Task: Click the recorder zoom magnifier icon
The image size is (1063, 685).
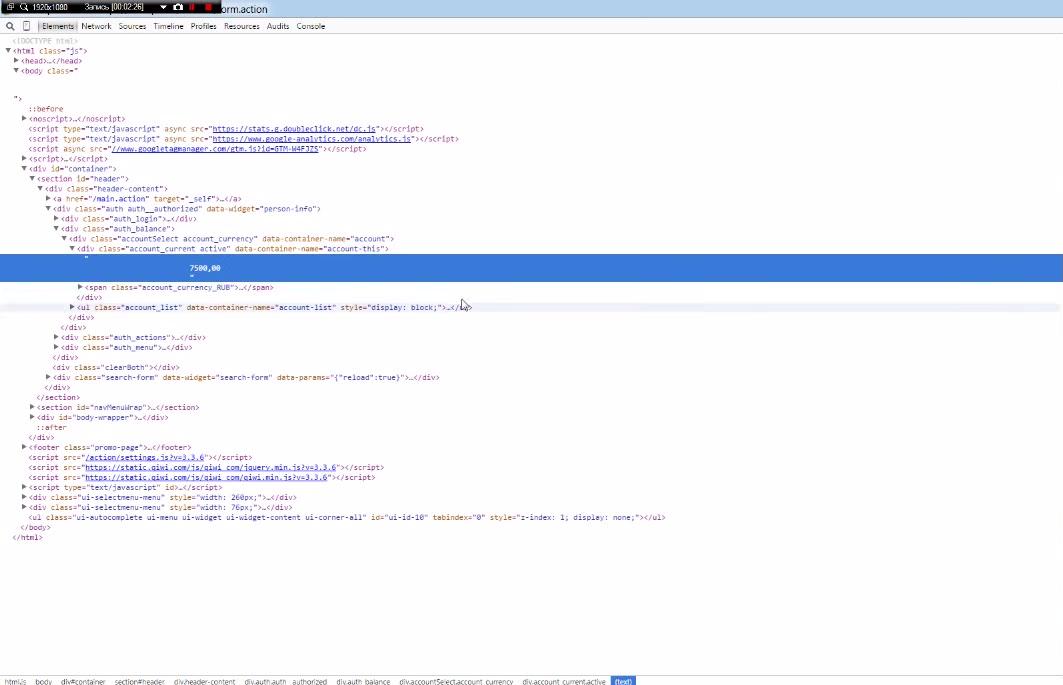Action: [24, 7]
